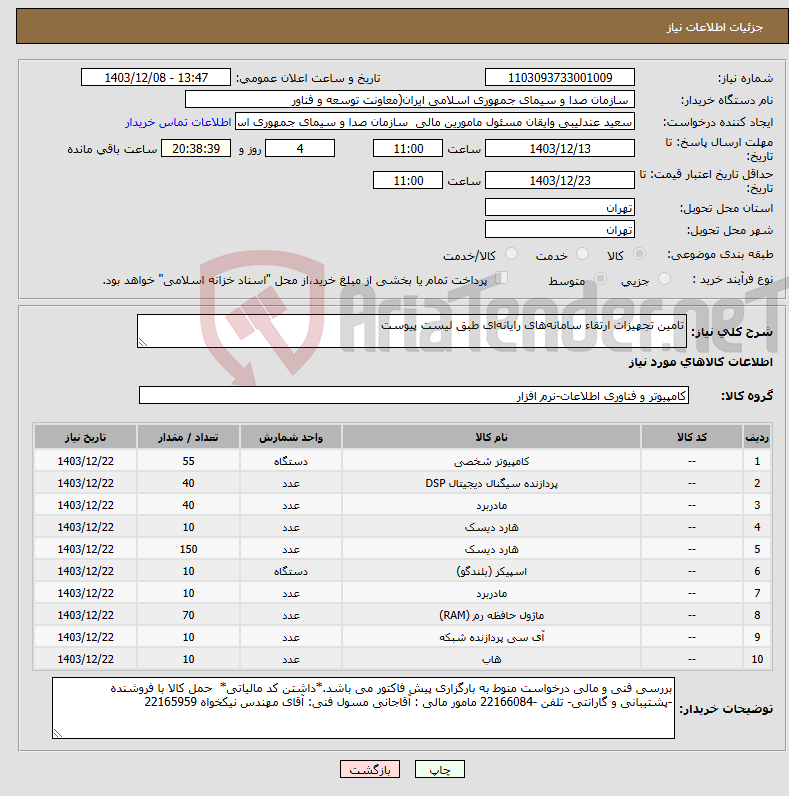Click the اسپیکر (بلندگو) item name
This screenshot has height=796, width=789.
click(491, 572)
